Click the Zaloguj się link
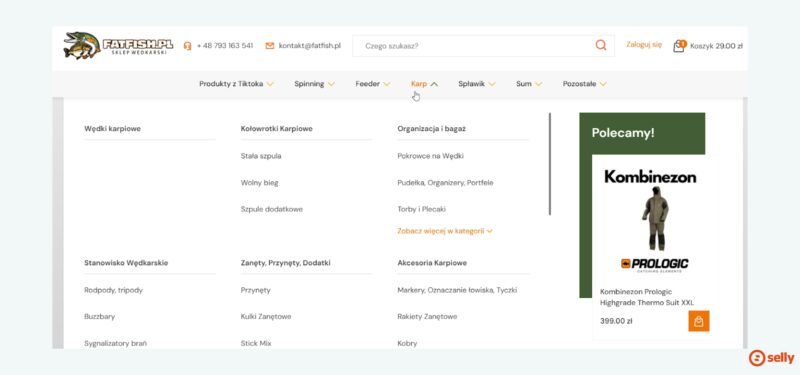Viewport: 800px width, 375px height. pos(644,44)
